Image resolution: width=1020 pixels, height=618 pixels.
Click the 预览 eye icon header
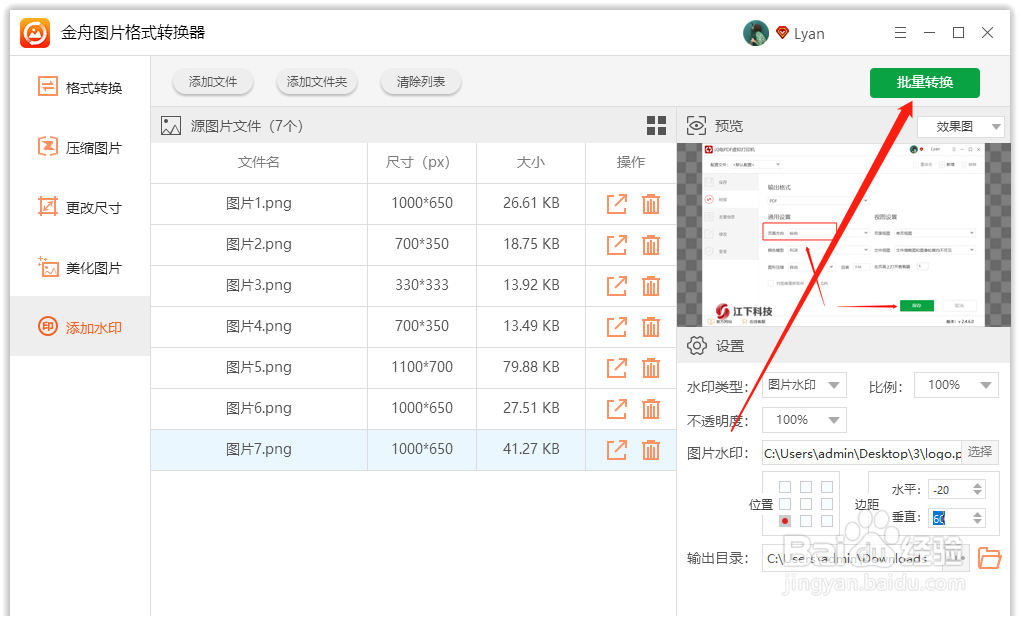pos(696,125)
